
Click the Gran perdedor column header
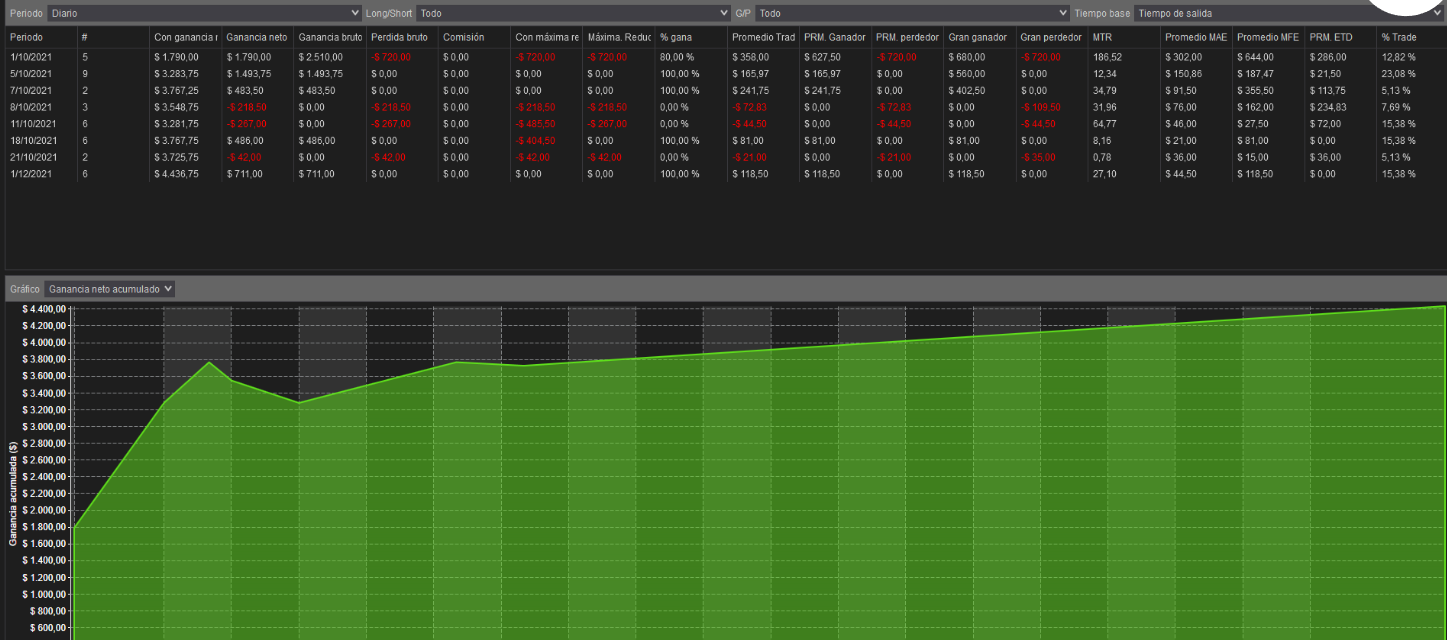point(1051,37)
